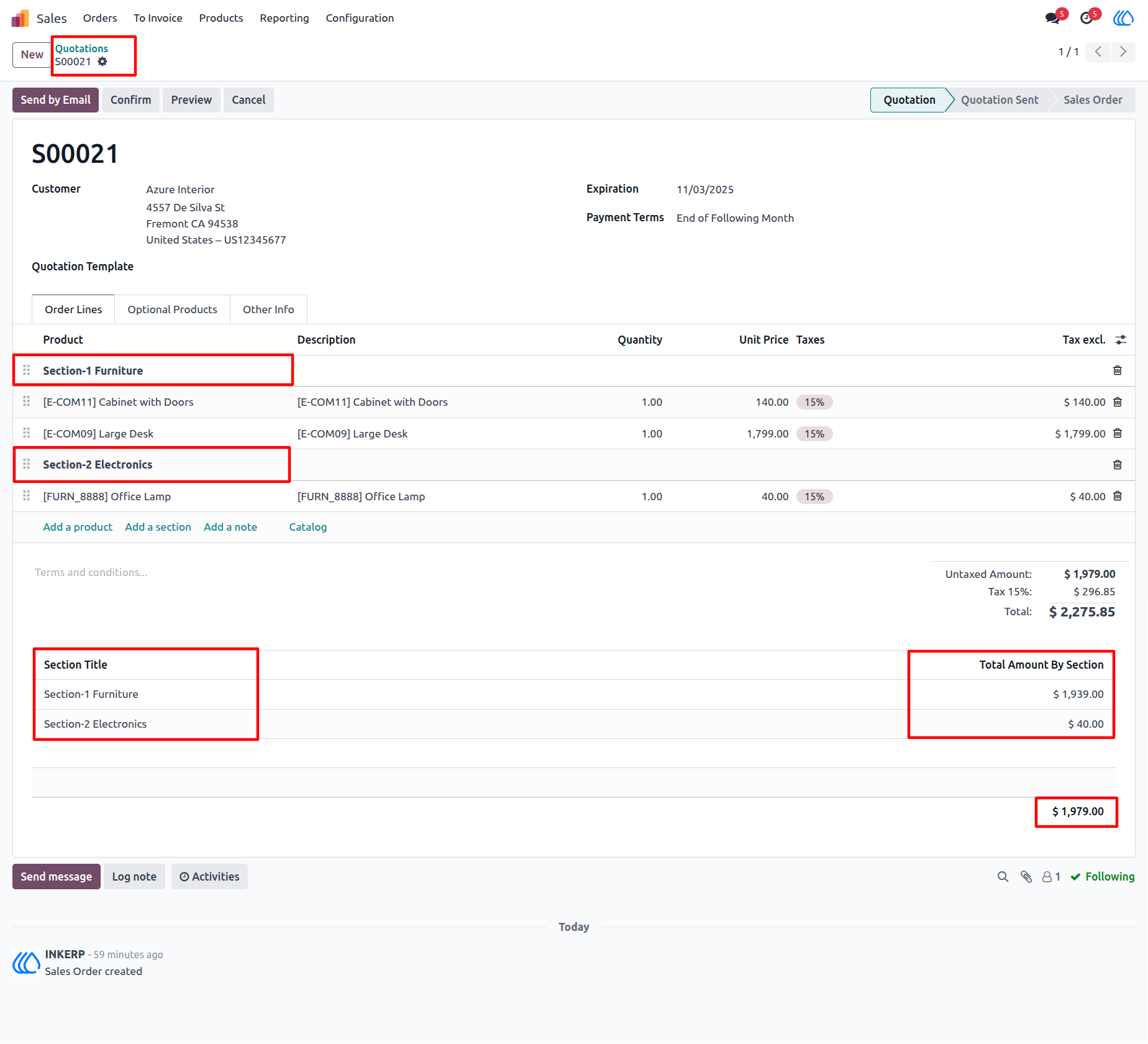Open the Reporting menu
The height and width of the screenshot is (1044, 1148).
(285, 18)
